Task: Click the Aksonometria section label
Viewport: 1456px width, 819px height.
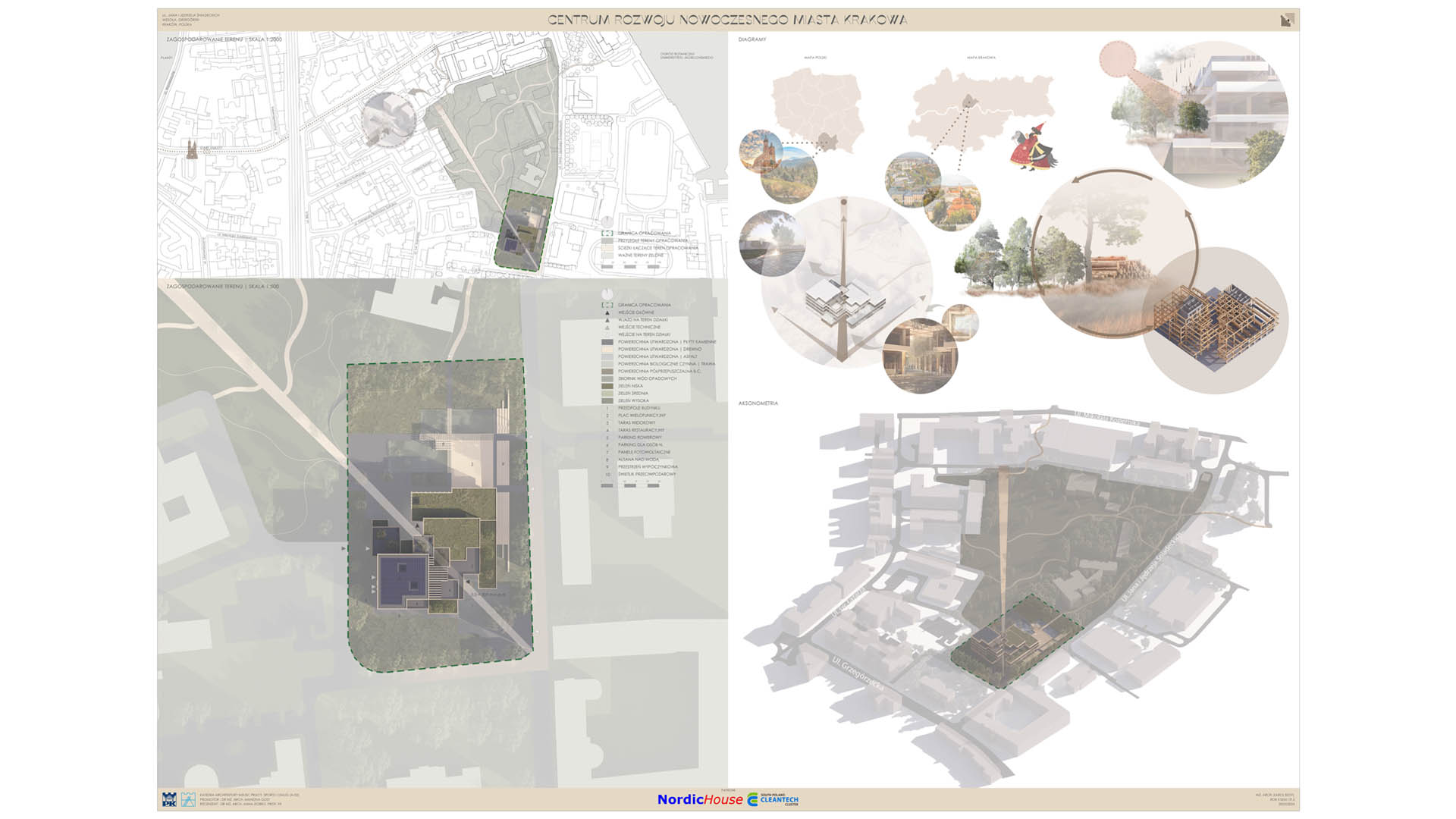Action: [x=758, y=403]
